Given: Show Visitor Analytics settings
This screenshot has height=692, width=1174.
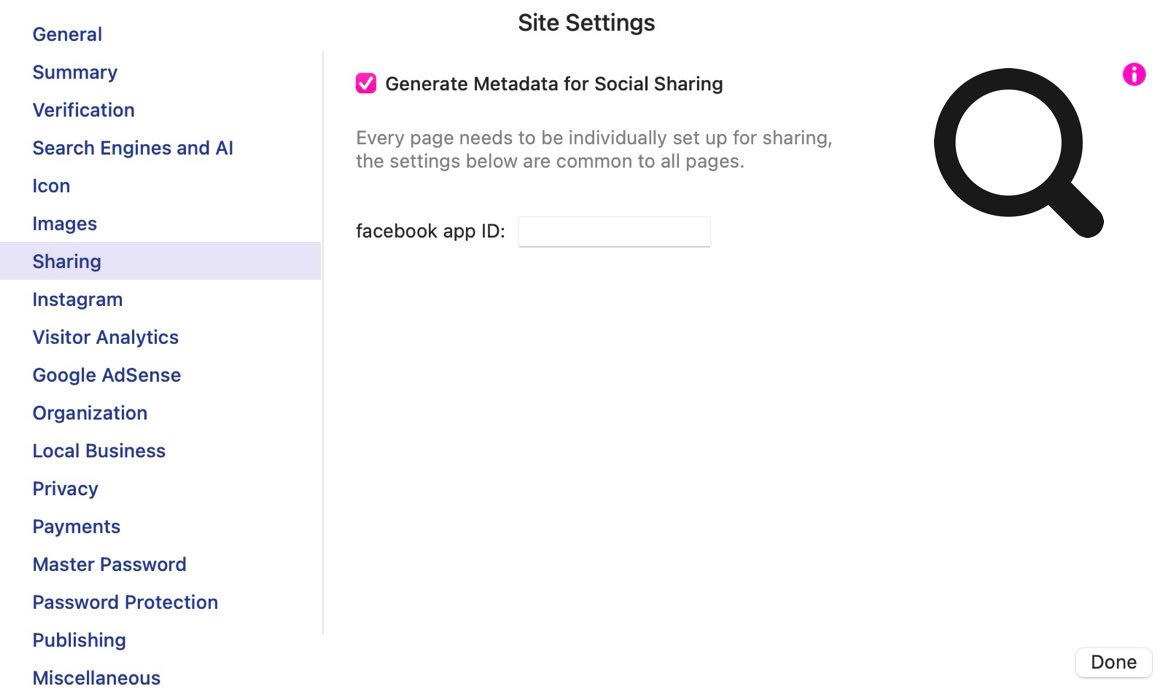Looking at the screenshot, I should pyautogui.click(x=105, y=338).
